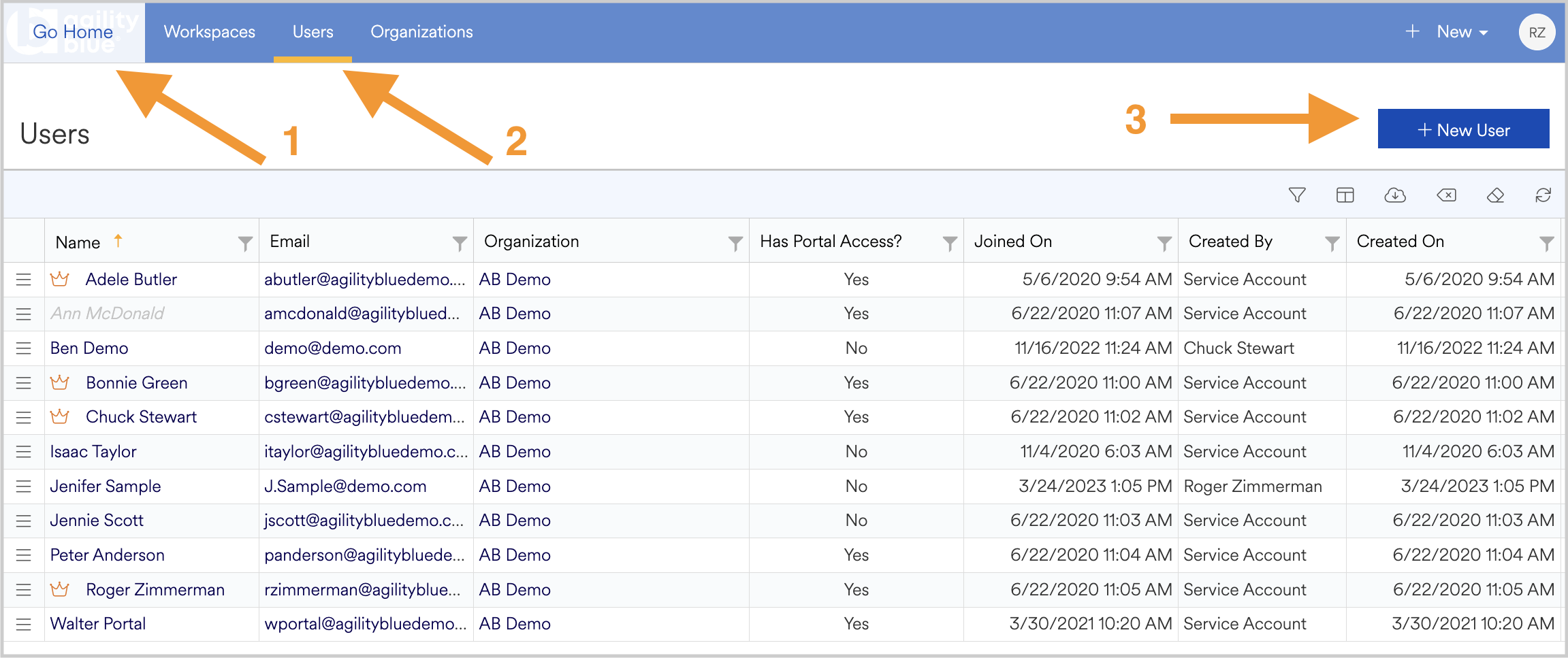Open row menu for Isaac Taylor

click(24, 452)
